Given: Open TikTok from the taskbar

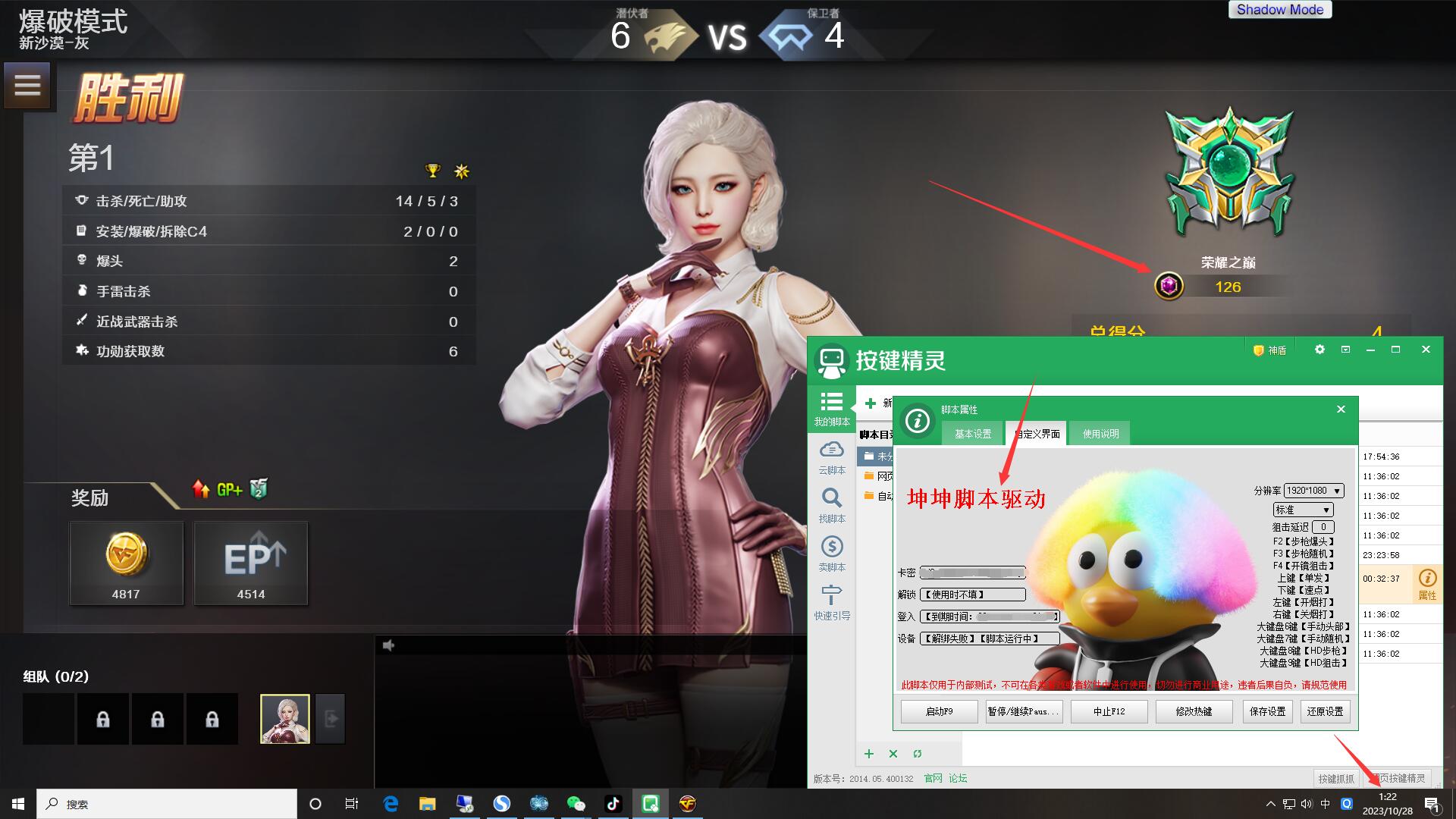Looking at the screenshot, I should tap(613, 804).
